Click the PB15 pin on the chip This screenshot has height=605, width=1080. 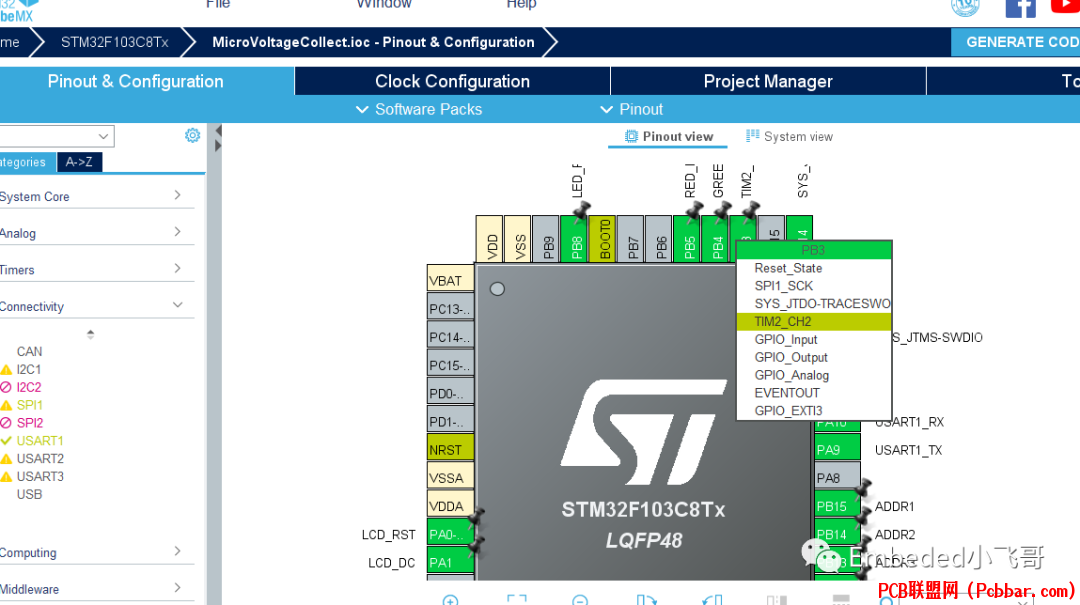click(838, 506)
